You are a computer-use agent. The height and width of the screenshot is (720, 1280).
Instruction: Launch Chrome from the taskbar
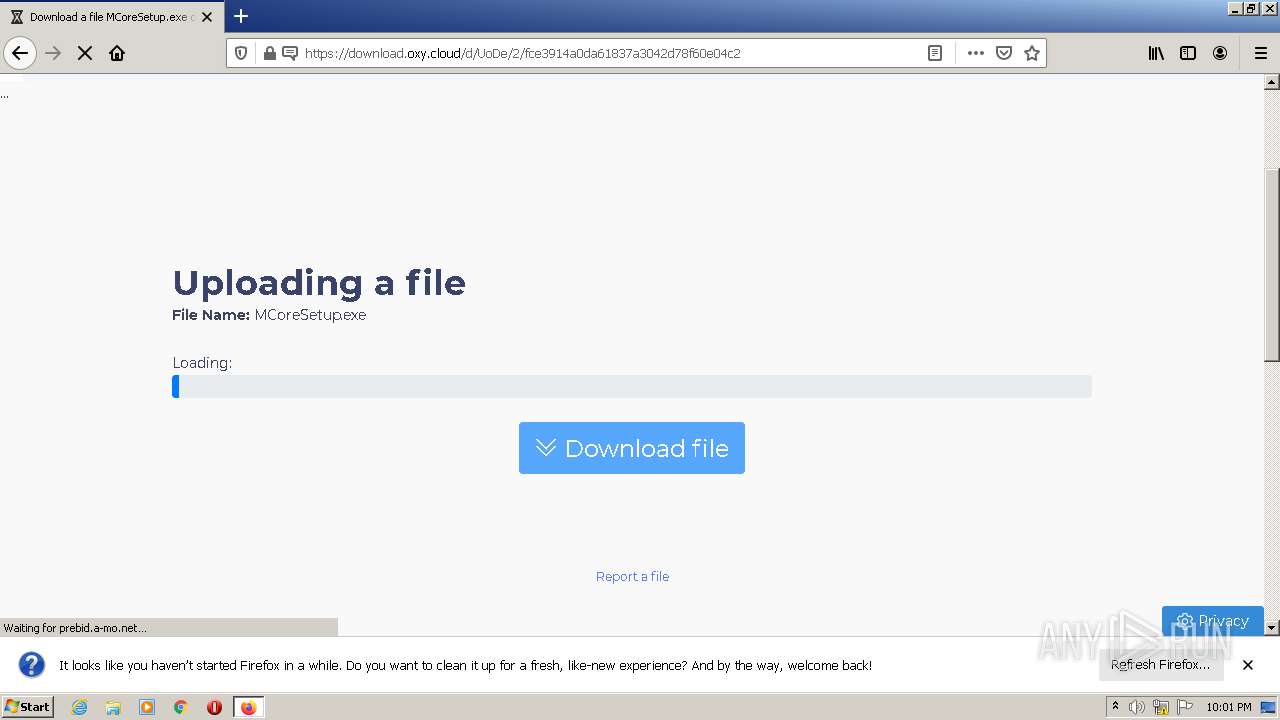(x=181, y=707)
